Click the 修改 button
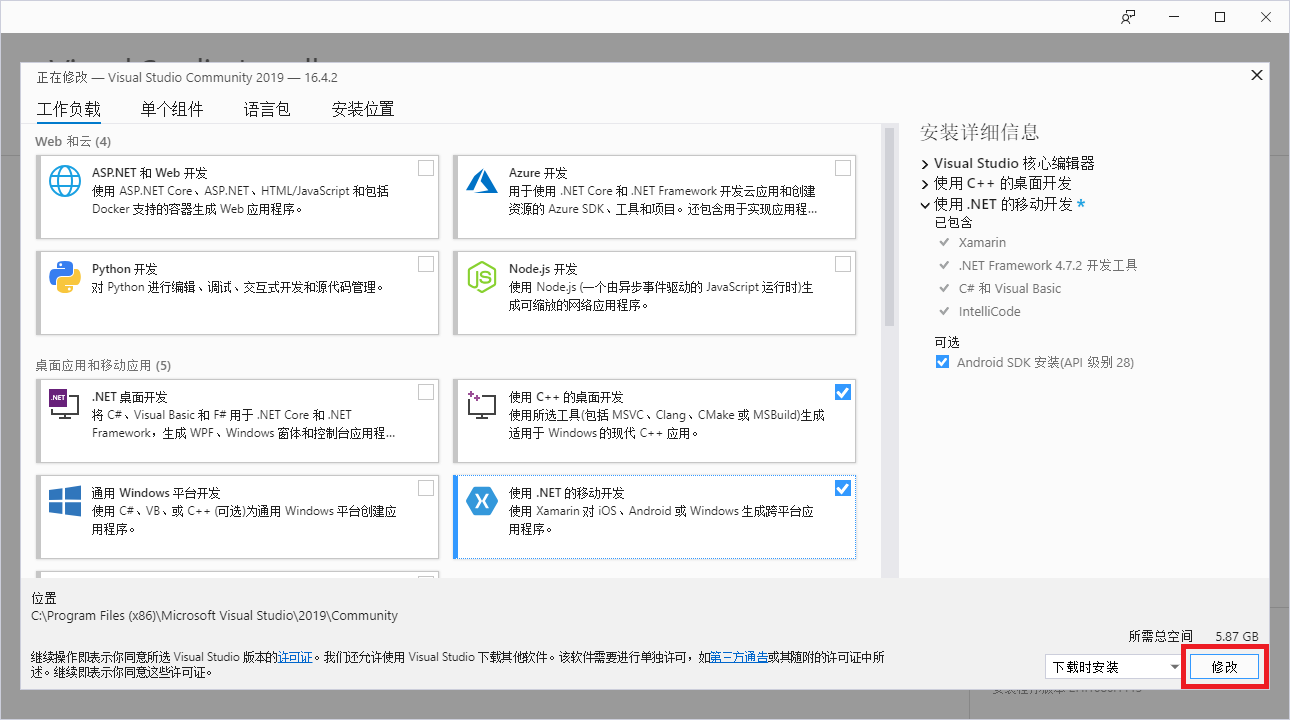 (x=1225, y=667)
